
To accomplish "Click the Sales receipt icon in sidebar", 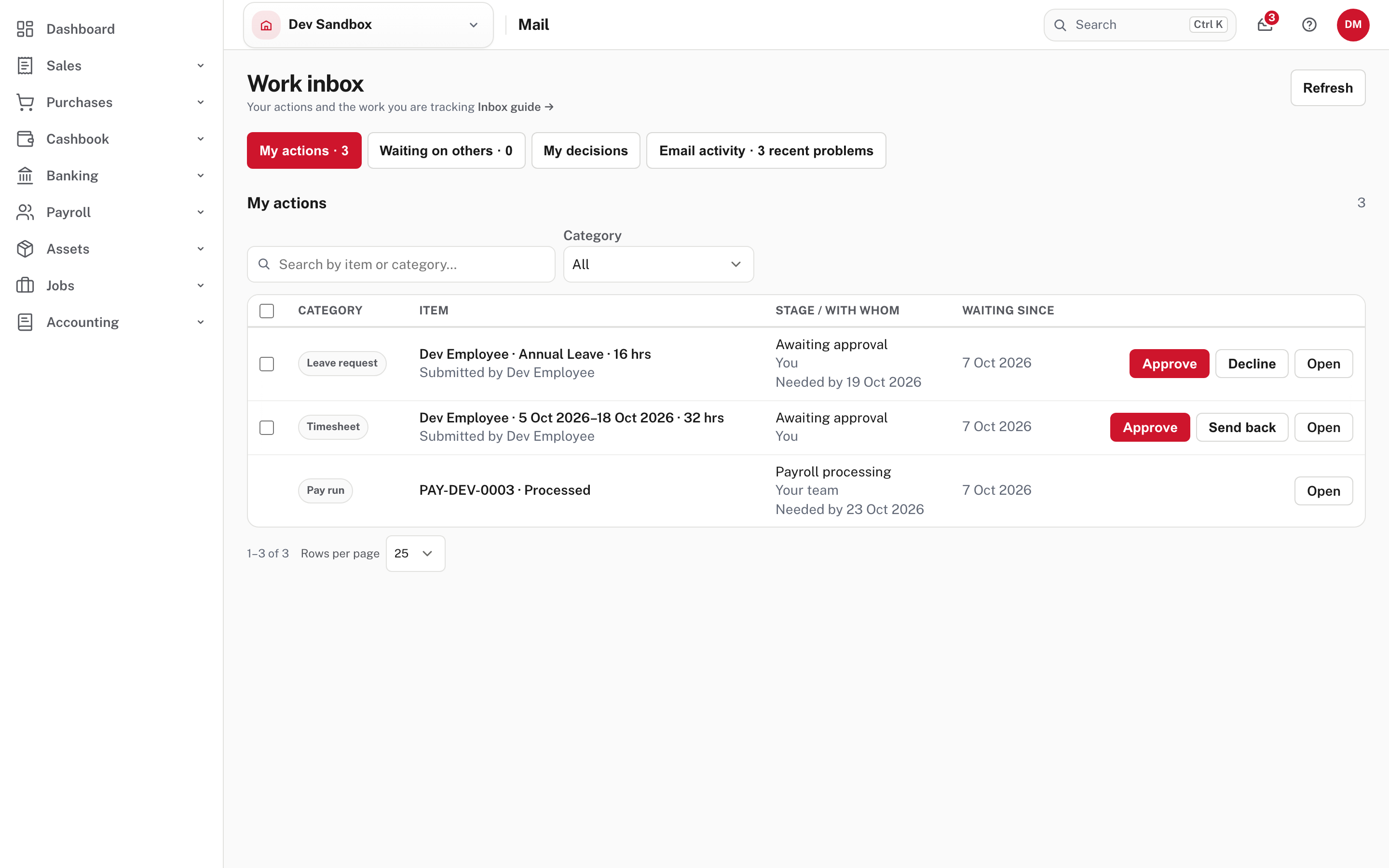I will [25, 66].
